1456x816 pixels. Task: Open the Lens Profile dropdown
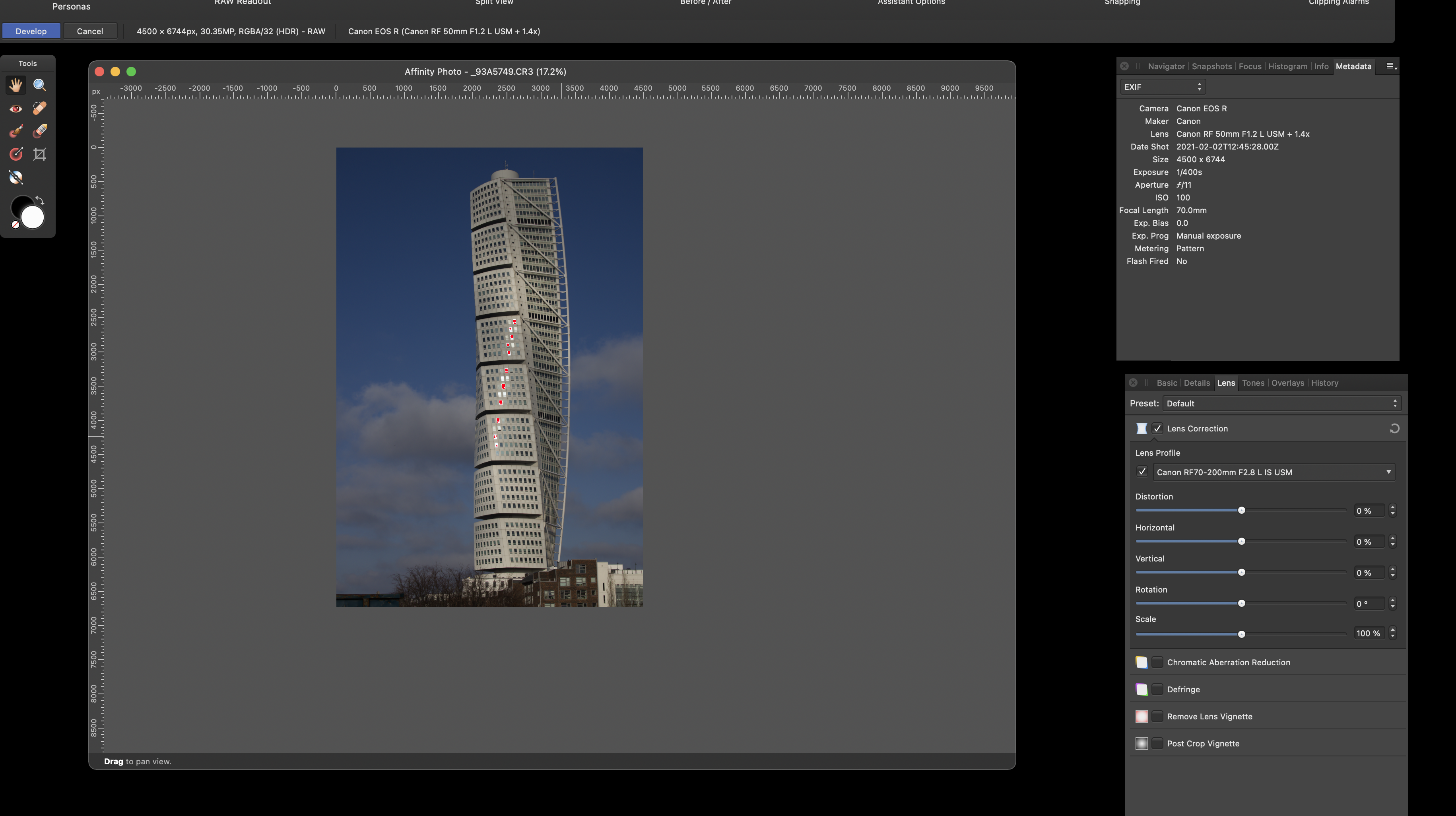1274,472
